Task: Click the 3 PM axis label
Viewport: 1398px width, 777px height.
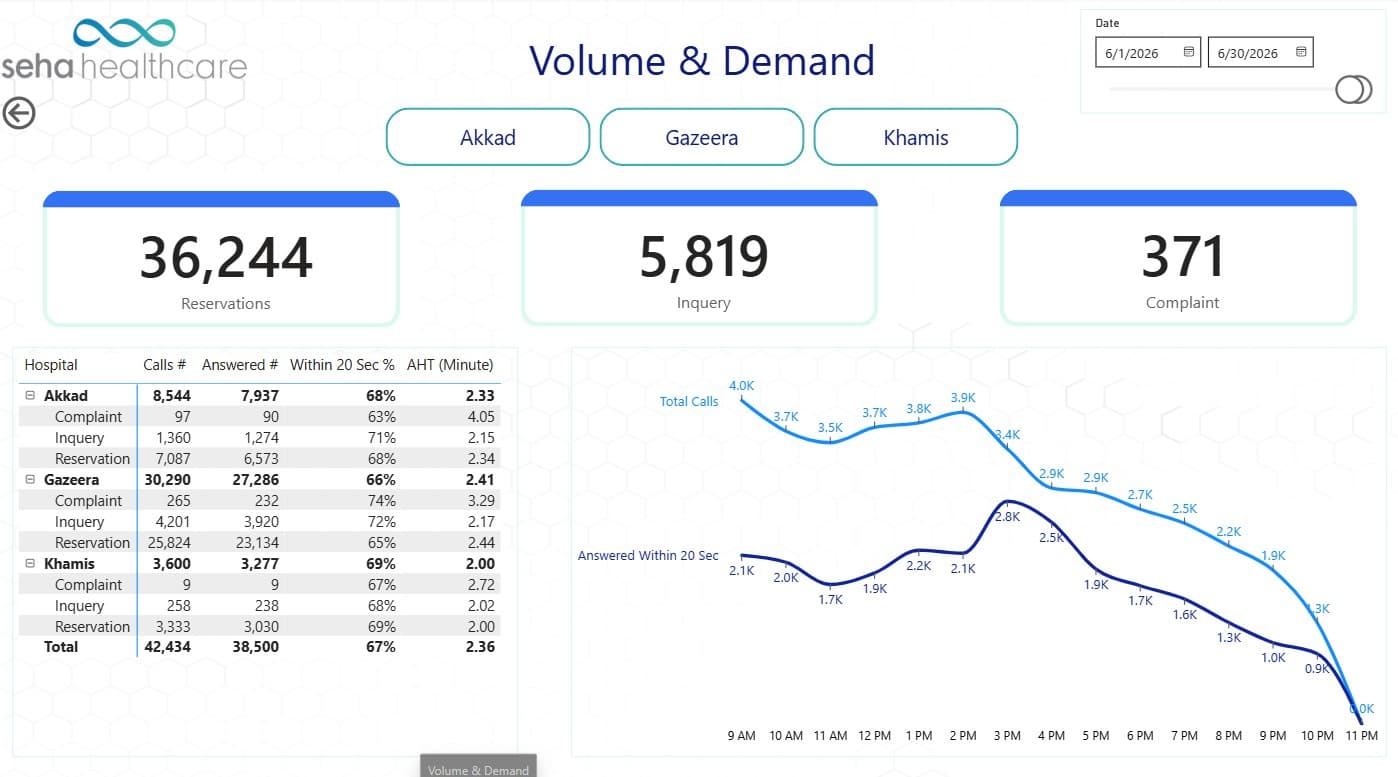Action: [1007, 736]
